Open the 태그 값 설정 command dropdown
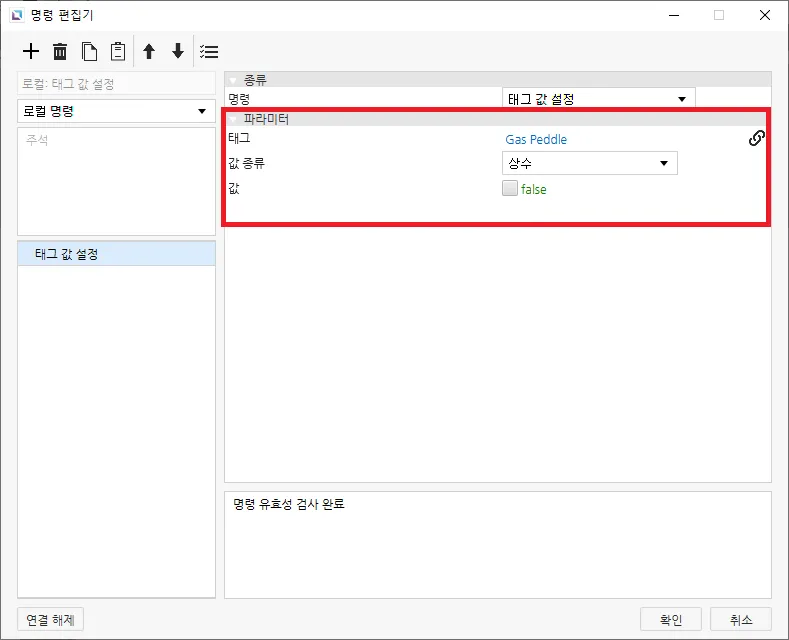The image size is (789, 640). pyautogui.click(x=597, y=99)
